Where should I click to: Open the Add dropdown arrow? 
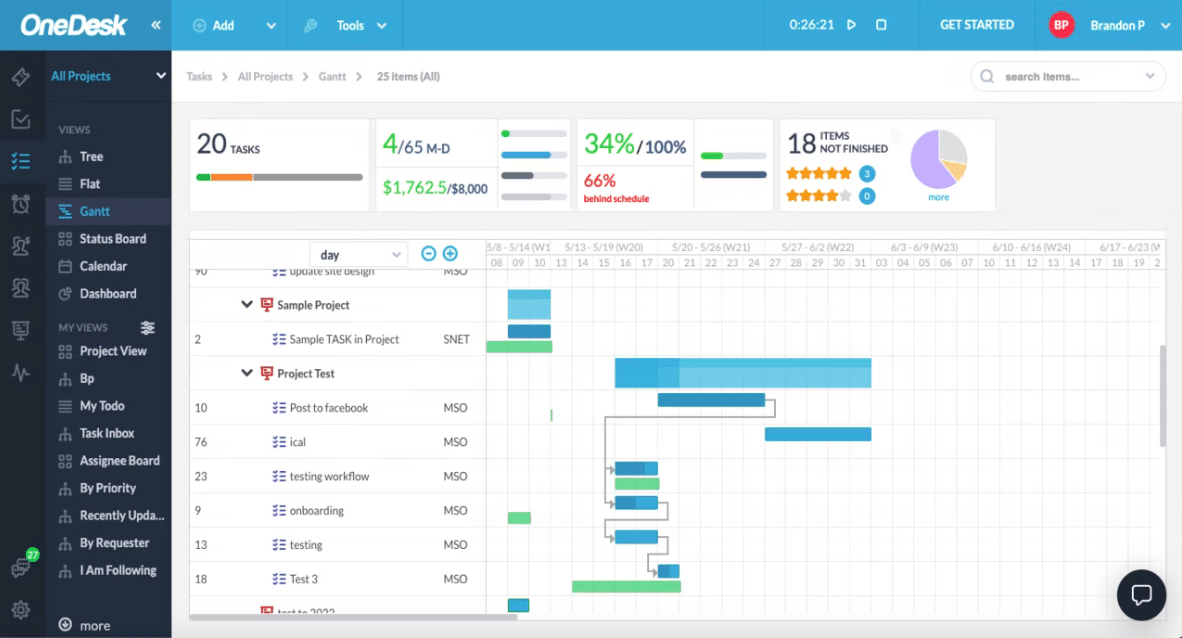pos(271,26)
